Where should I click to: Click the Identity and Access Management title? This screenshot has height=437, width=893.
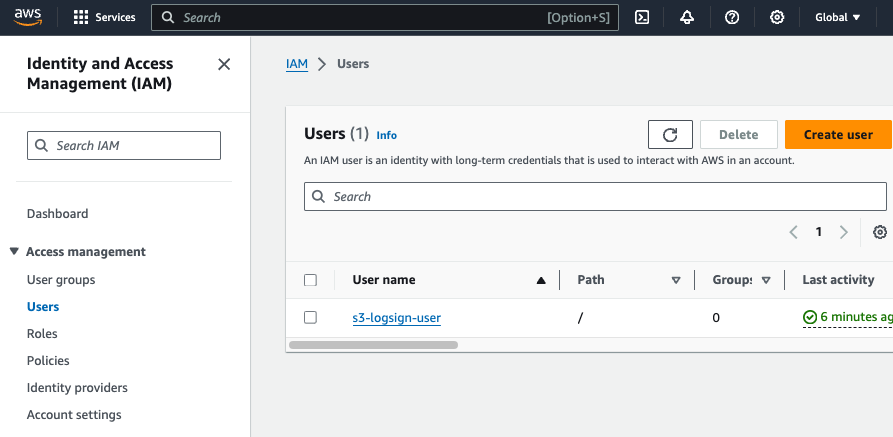100,73
